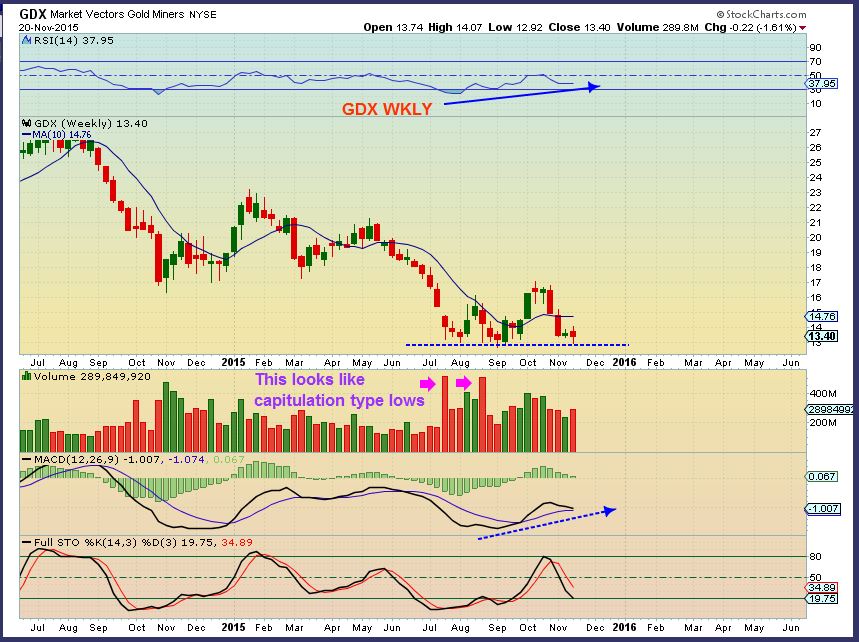Screen dimensions: 859x642
Task: Click the 20 price axis label
Action: coord(815,237)
